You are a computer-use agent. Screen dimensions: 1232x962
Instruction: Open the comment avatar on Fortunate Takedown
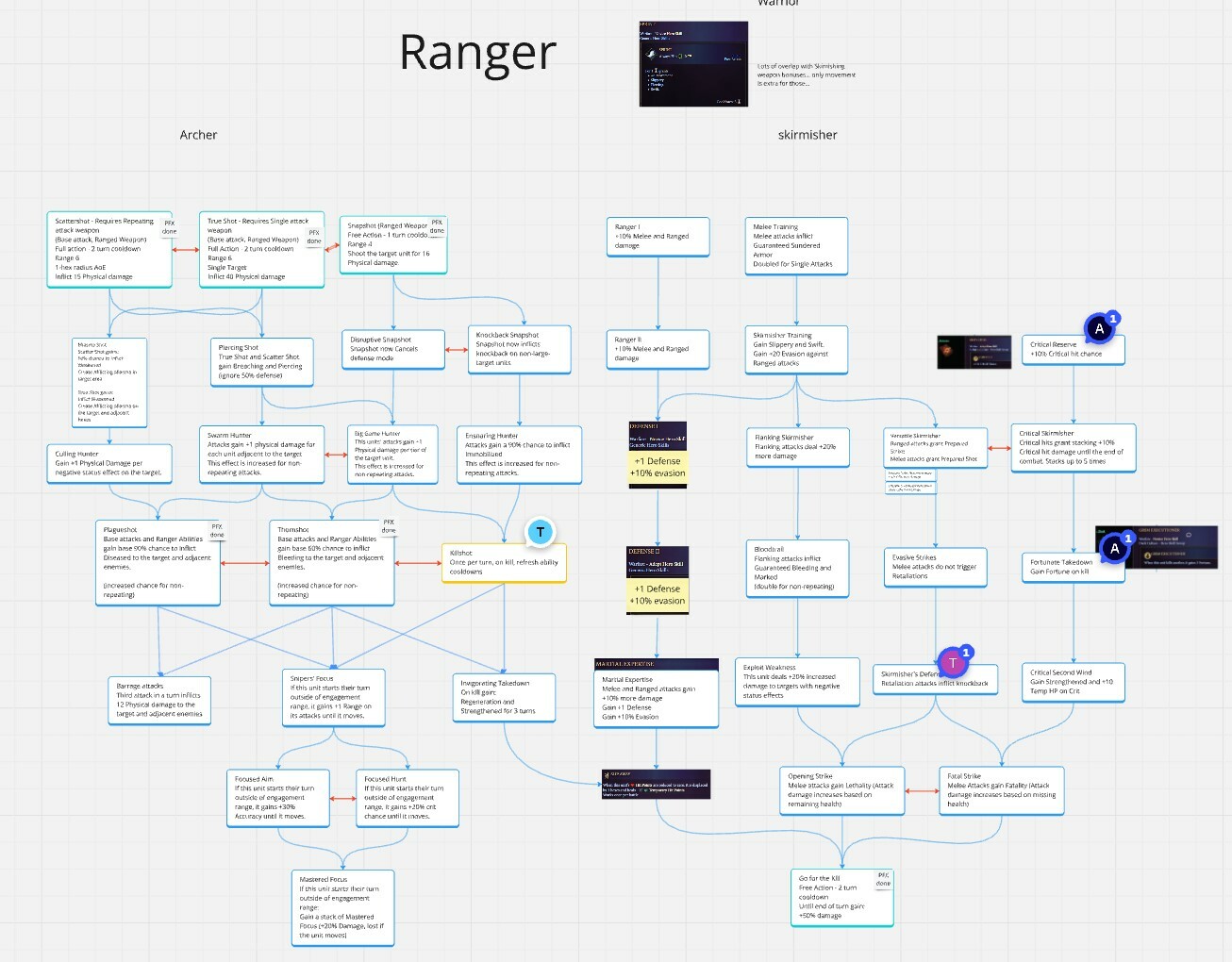1114,548
